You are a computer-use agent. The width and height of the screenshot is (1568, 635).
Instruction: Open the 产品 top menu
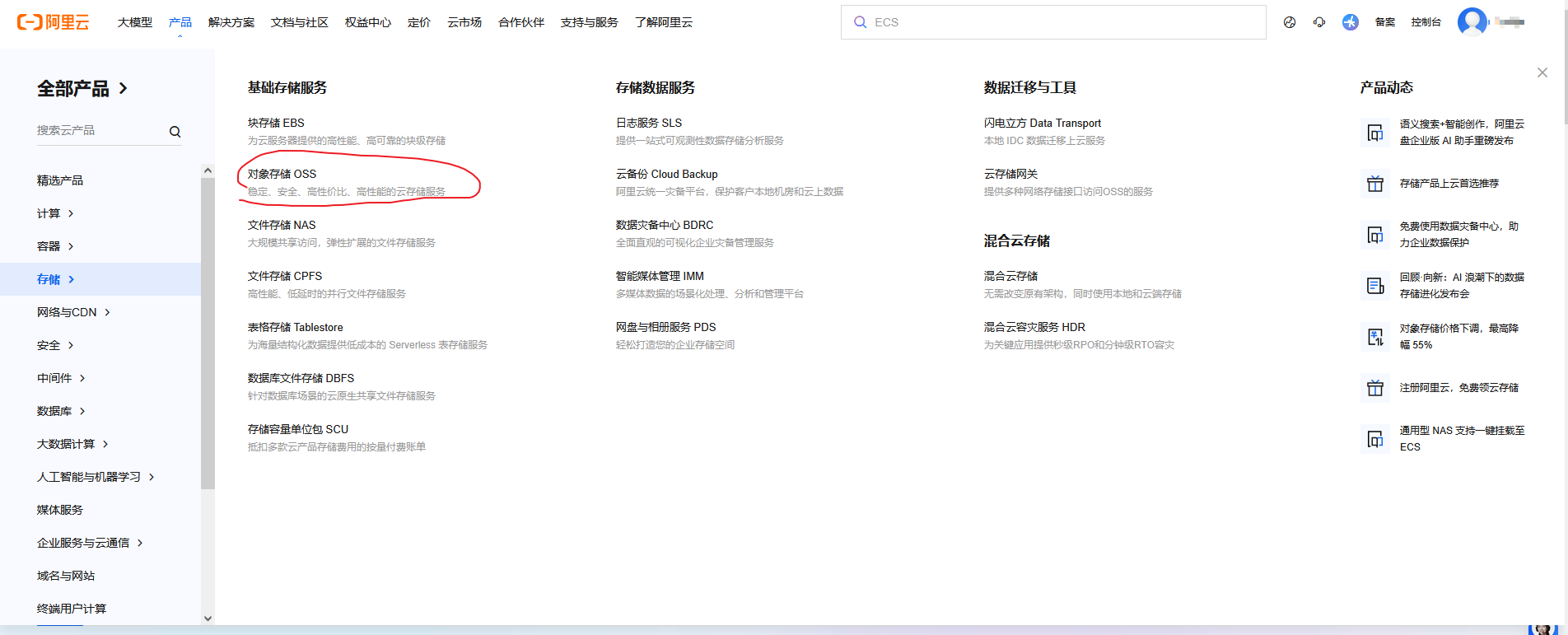tap(180, 22)
